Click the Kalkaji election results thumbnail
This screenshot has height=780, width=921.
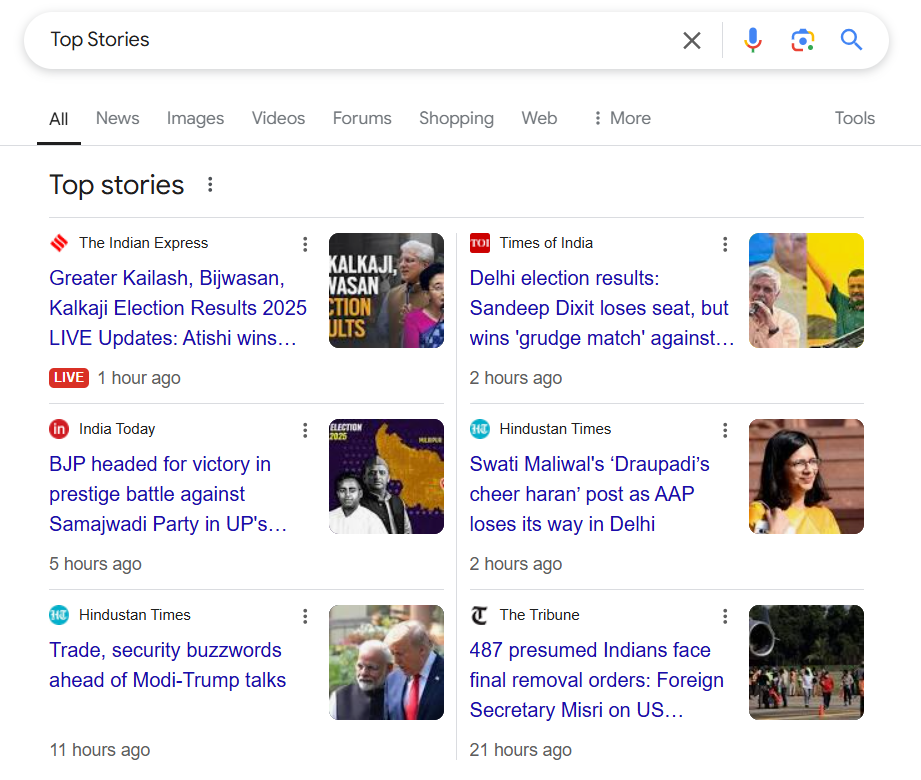pyautogui.click(x=386, y=291)
